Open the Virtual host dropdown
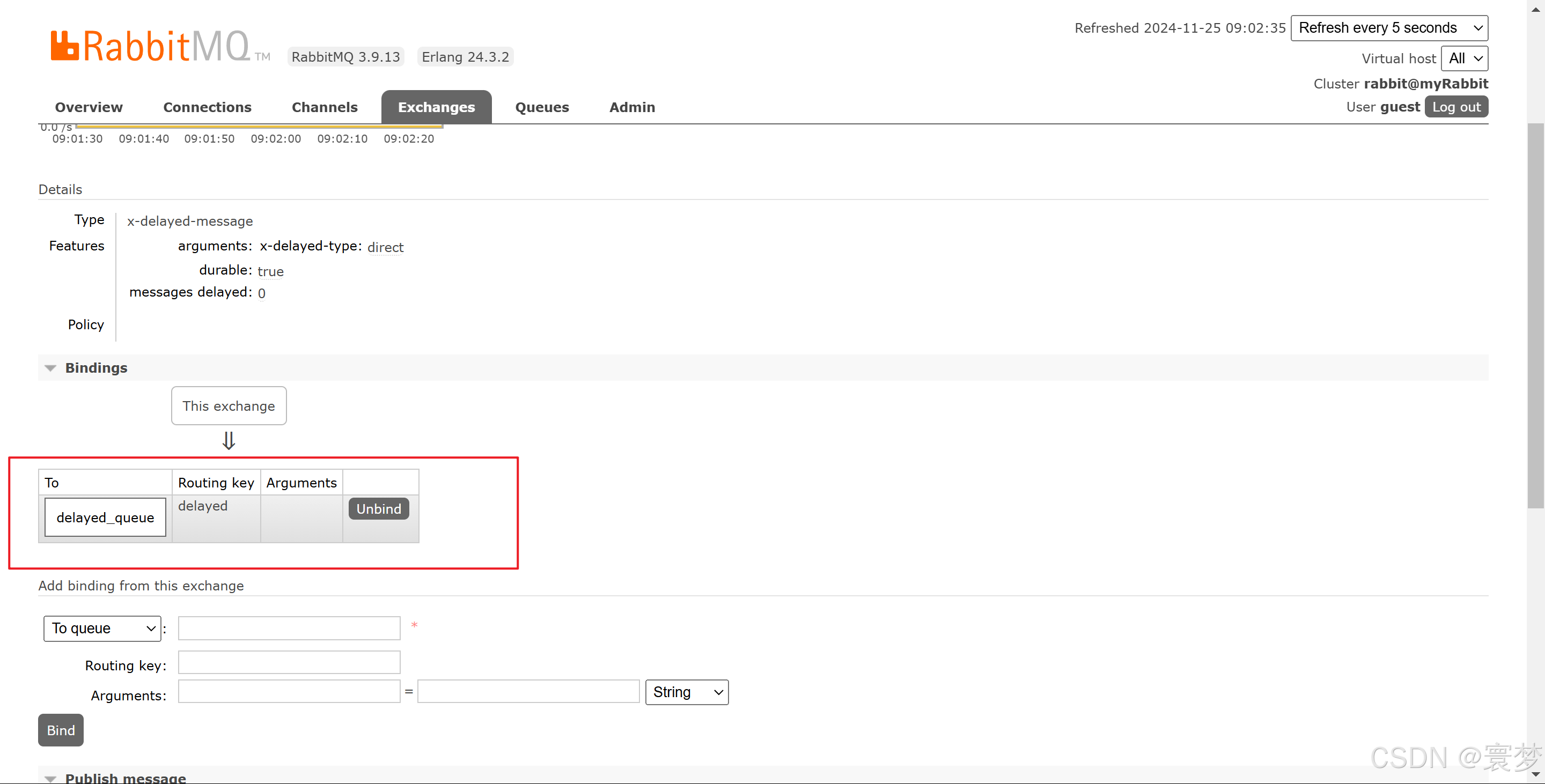 click(1464, 59)
